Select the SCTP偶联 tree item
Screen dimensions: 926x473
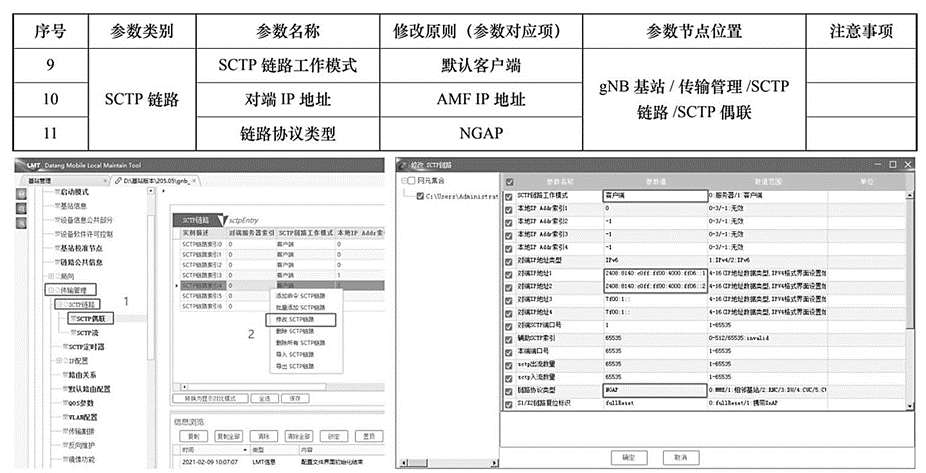(x=89, y=319)
